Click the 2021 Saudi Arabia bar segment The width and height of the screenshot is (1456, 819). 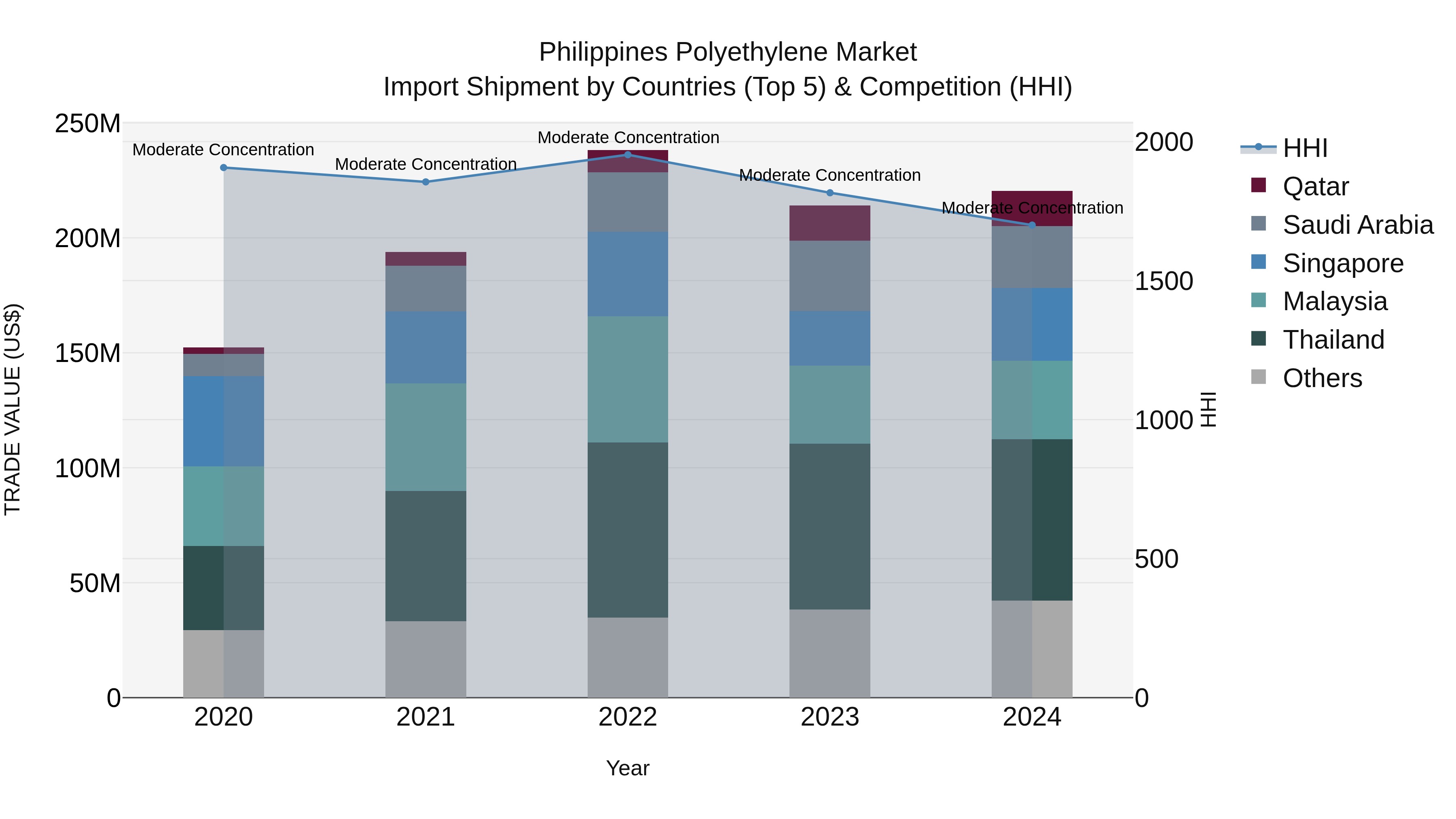pos(425,289)
